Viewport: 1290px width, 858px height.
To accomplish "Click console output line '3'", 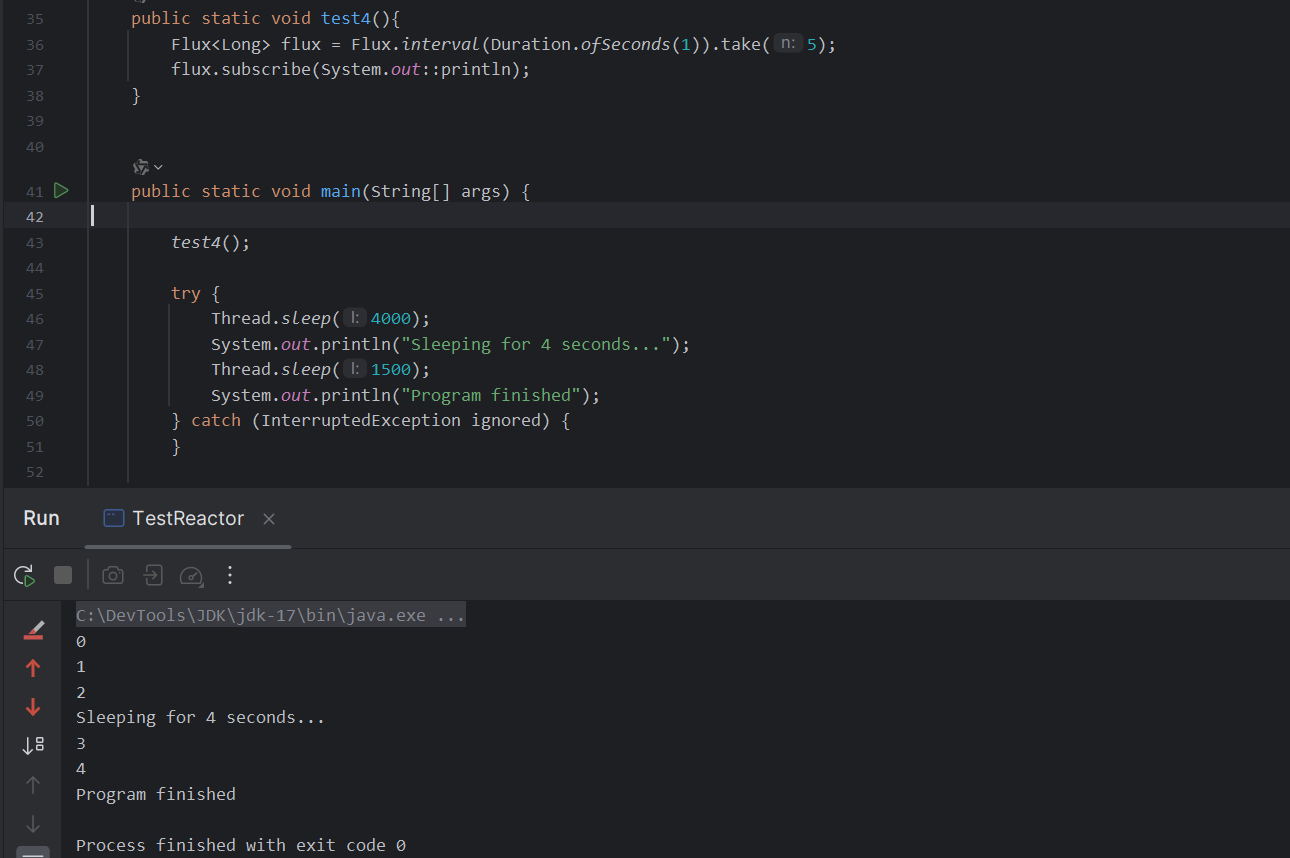I will 81,743.
